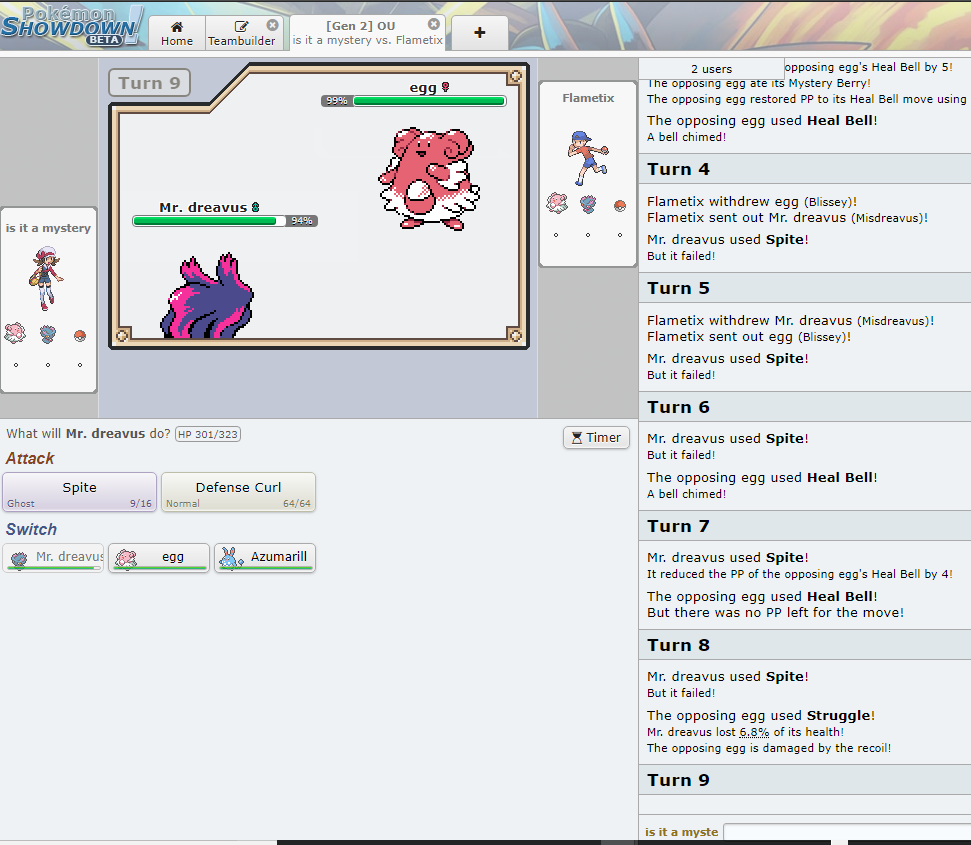The image size is (971, 845).
Task: Focus the chat message input field
Action: (x=847, y=831)
